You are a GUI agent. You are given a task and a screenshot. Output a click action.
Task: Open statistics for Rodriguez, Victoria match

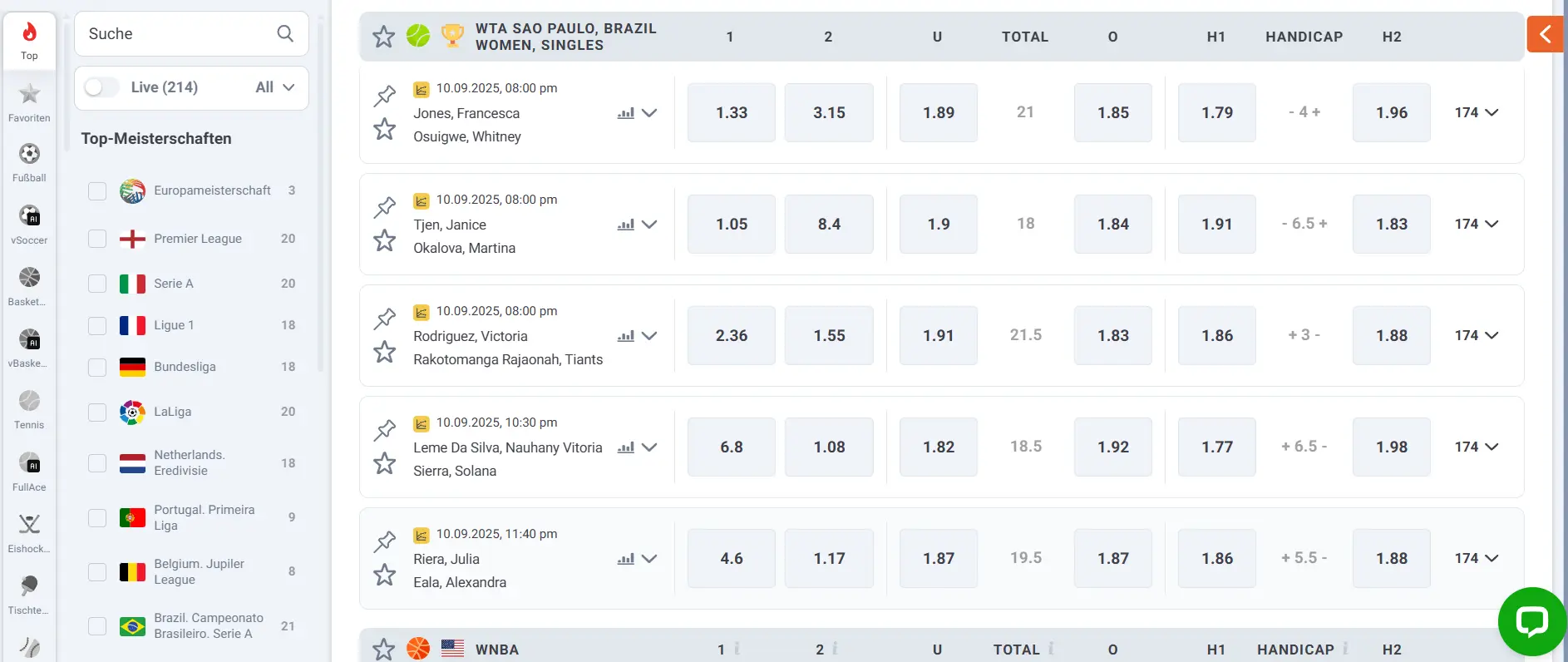click(x=626, y=336)
